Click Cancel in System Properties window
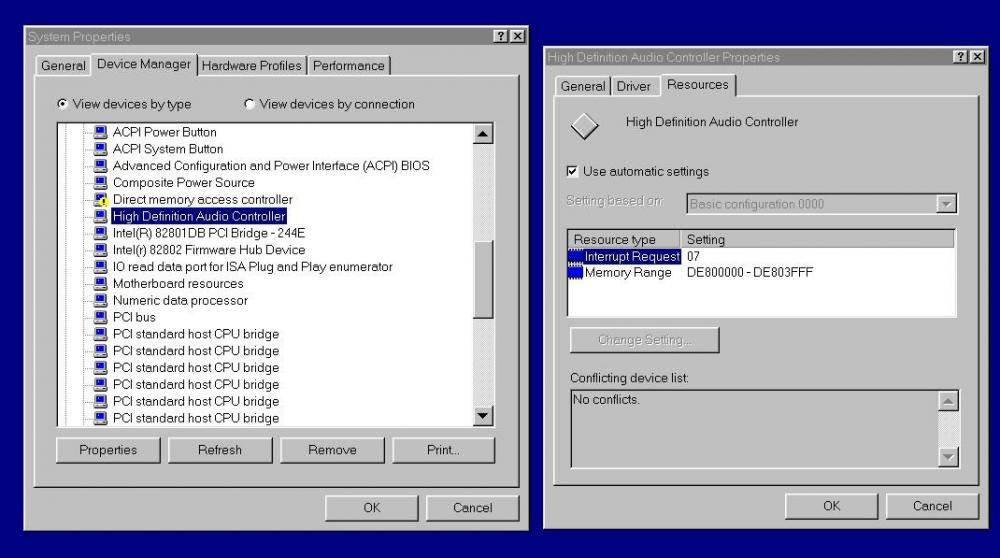Image resolution: width=1000 pixels, height=558 pixels. 473,508
